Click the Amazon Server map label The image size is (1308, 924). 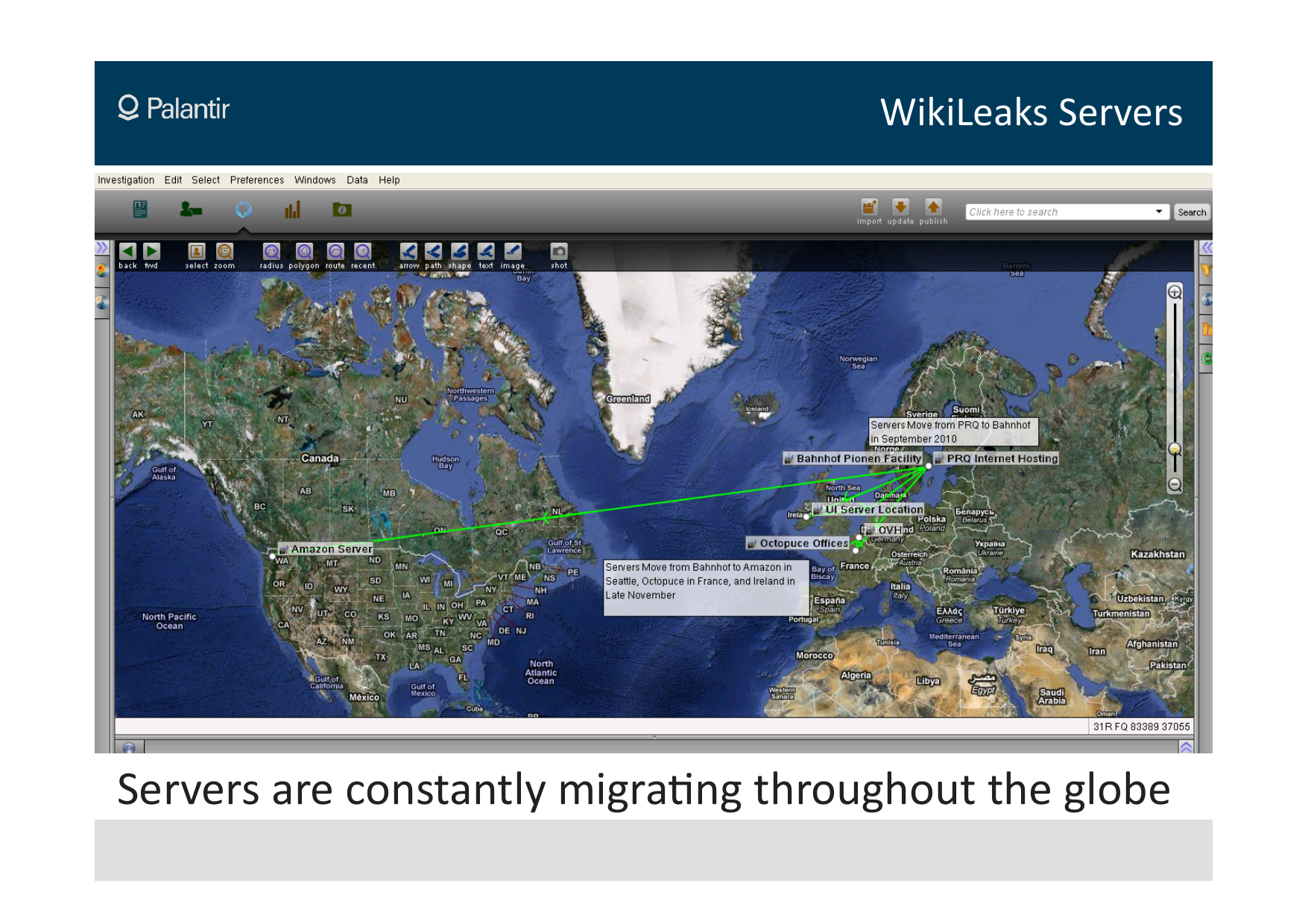[325, 549]
